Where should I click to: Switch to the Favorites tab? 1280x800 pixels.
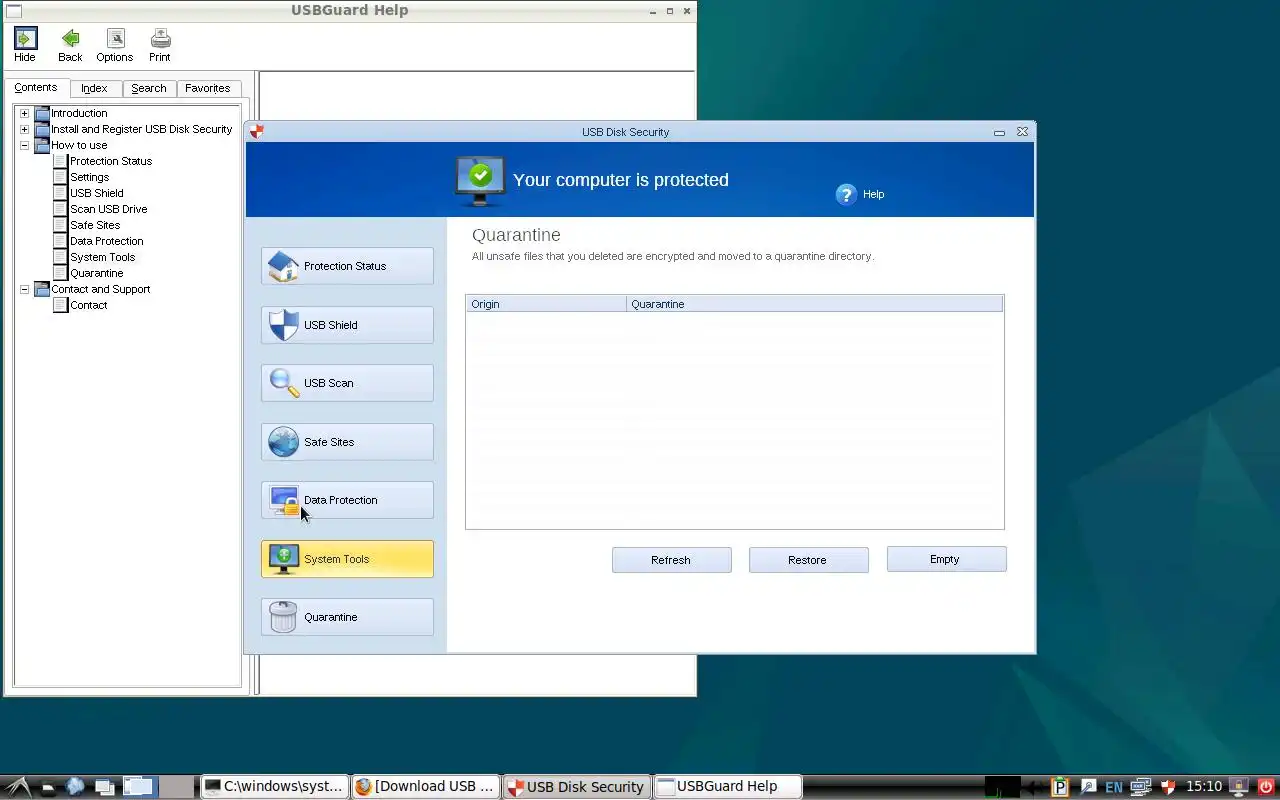click(x=208, y=88)
